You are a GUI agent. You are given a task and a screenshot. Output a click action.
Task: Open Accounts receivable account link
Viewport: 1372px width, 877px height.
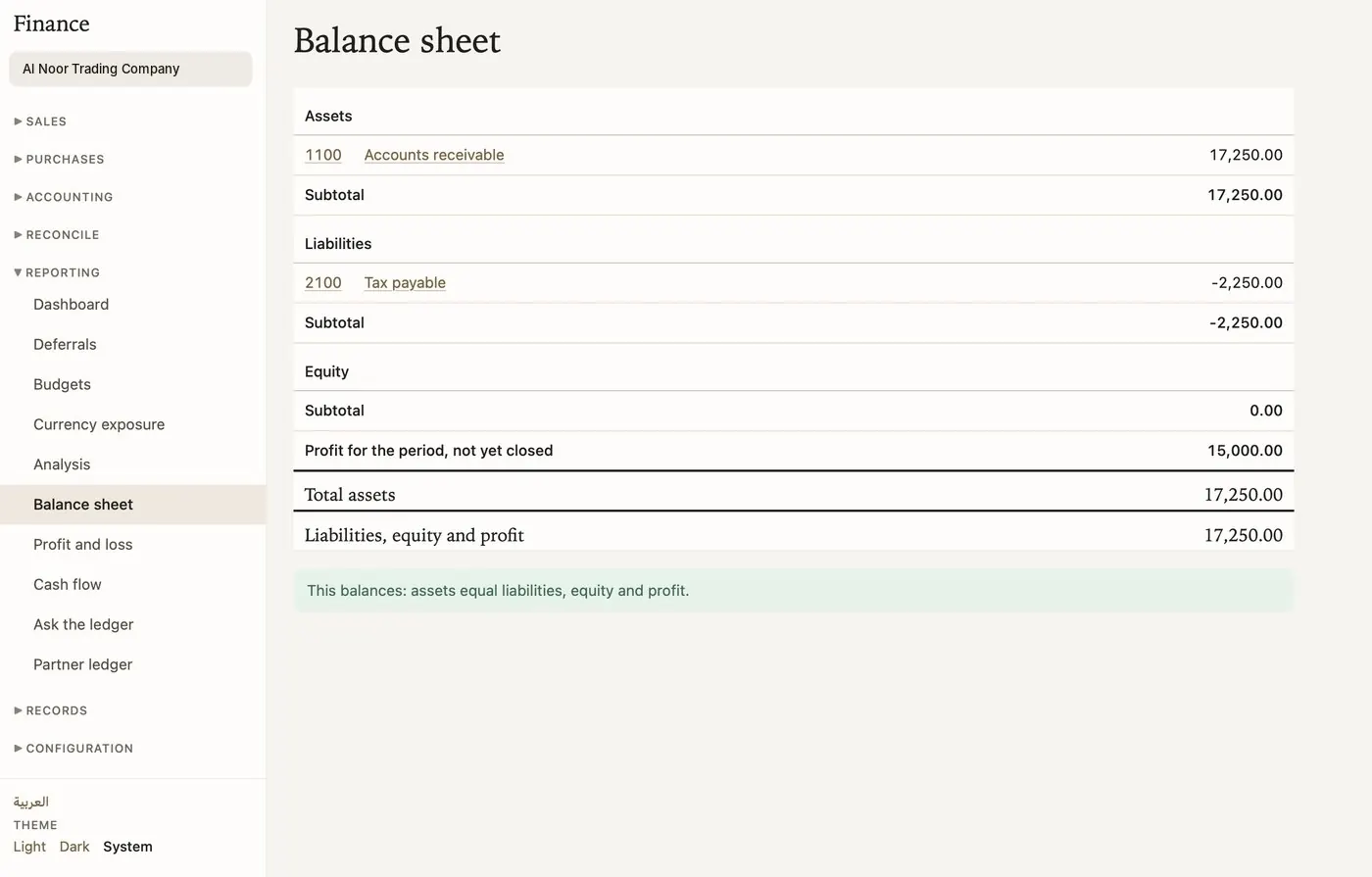click(x=434, y=155)
